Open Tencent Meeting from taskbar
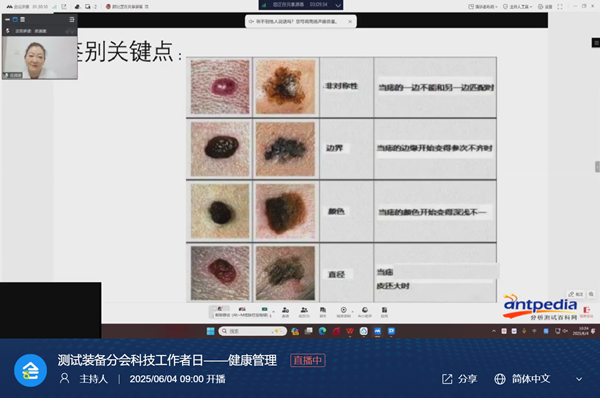 [377, 331]
